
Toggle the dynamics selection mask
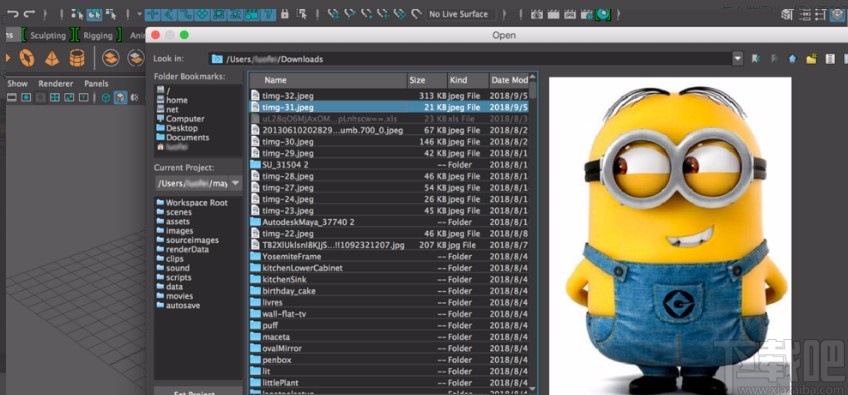click(235, 15)
